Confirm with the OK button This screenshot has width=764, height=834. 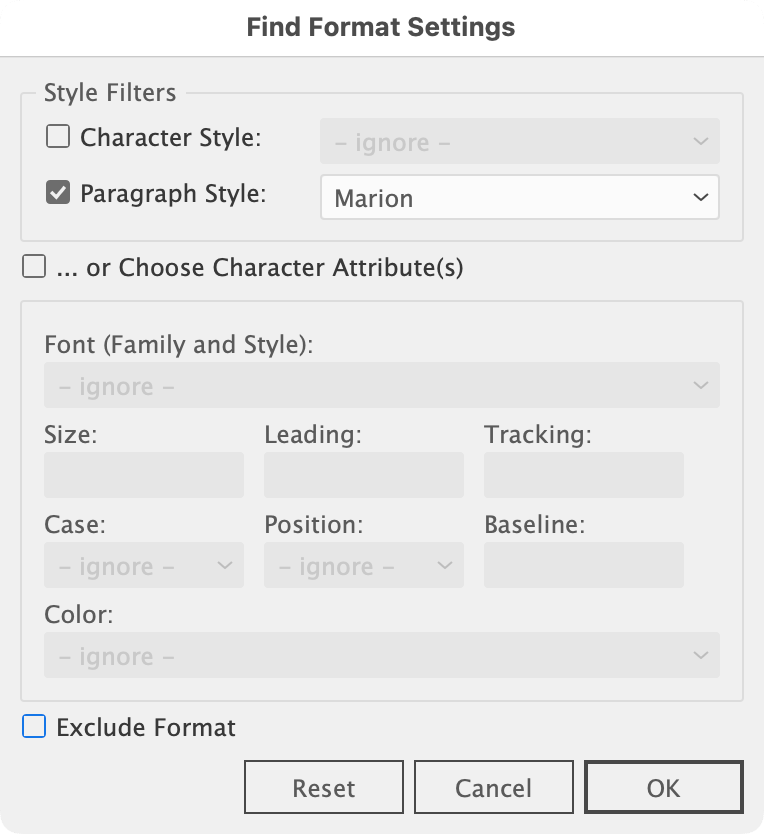pyautogui.click(x=664, y=788)
